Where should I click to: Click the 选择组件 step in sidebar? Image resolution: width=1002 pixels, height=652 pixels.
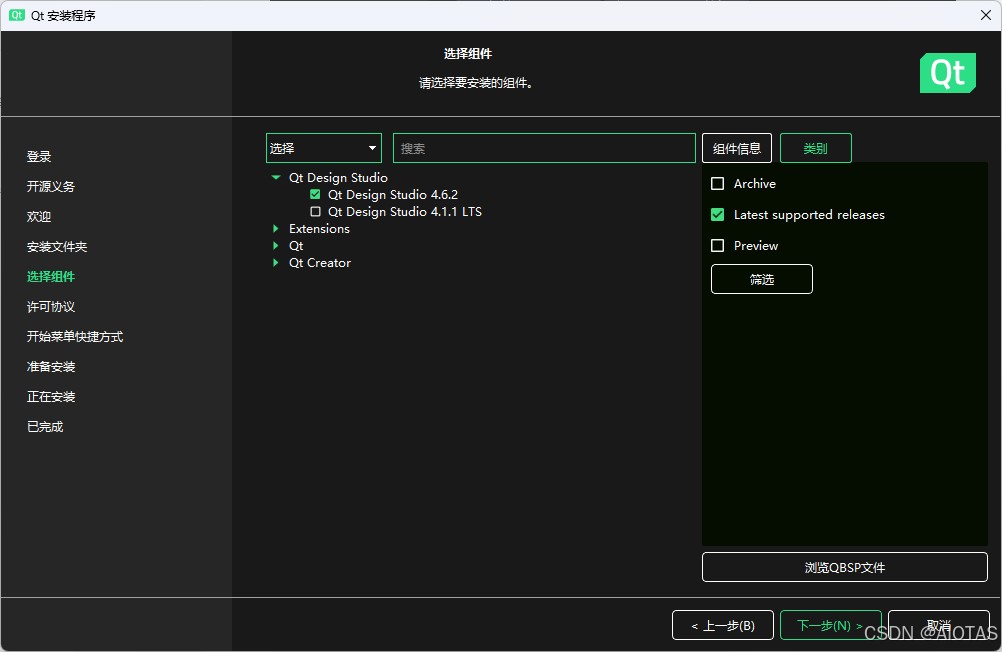51,277
